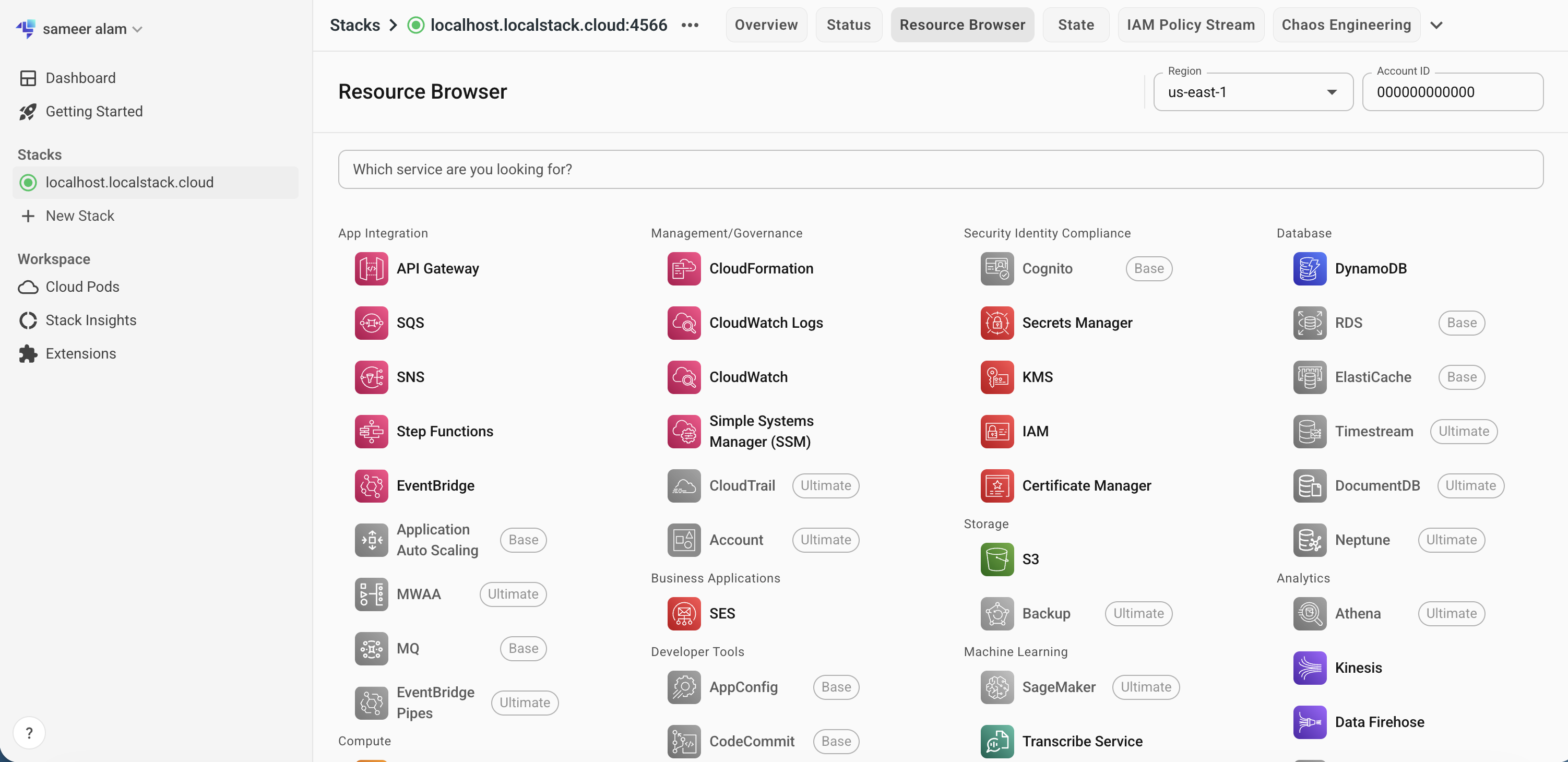Click the SES service icon
Viewport: 1568px width, 762px height.
click(x=684, y=613)
